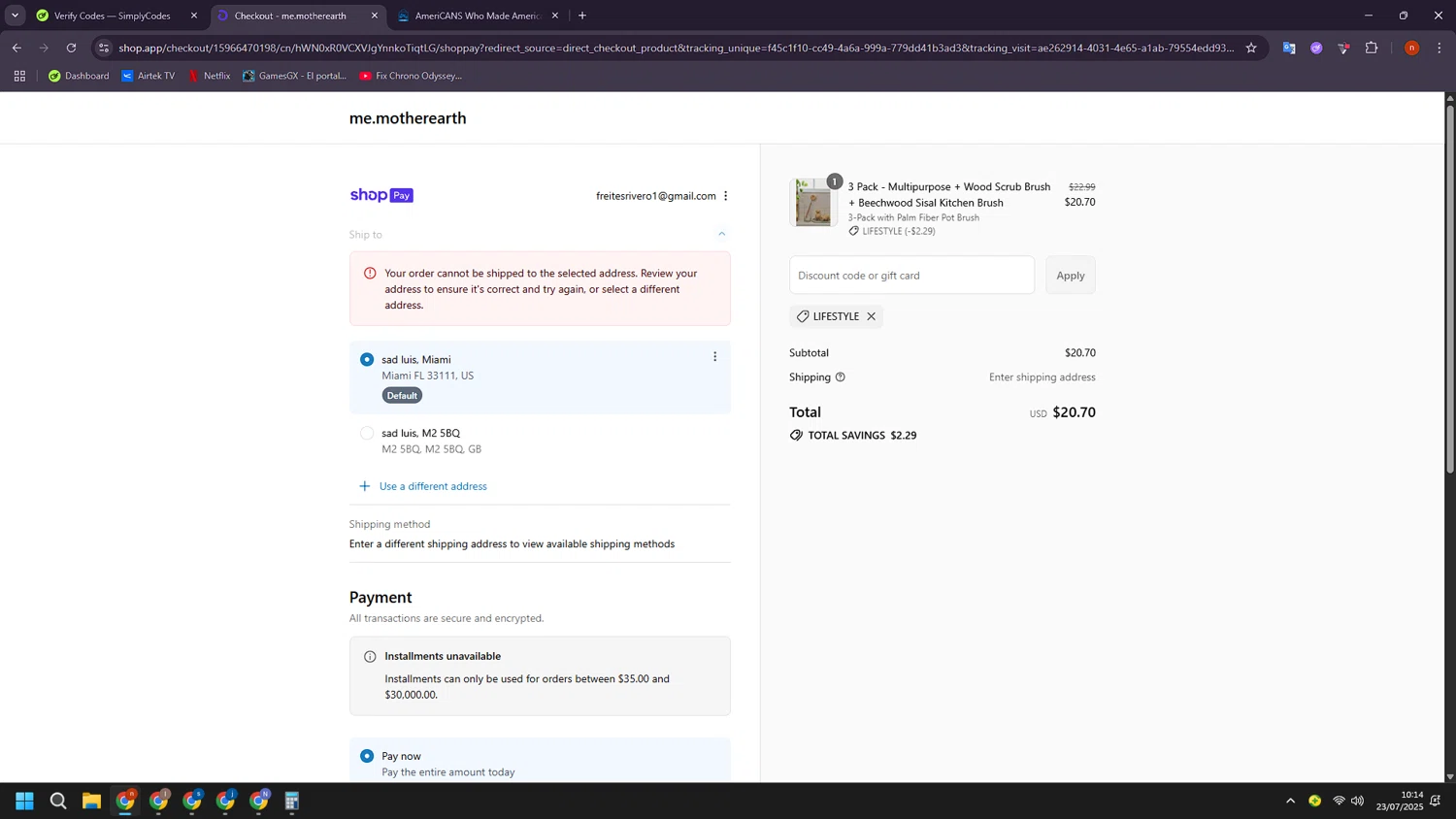Viewport: 1456px width, 819px height.
Task: Open the Calculator taskbar app
Action: click(291, 801)
